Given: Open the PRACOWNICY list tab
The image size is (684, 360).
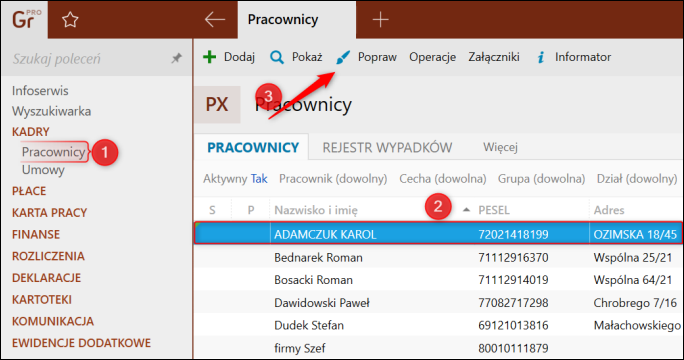Looking at the screenshot, I should tap(253, 147).
